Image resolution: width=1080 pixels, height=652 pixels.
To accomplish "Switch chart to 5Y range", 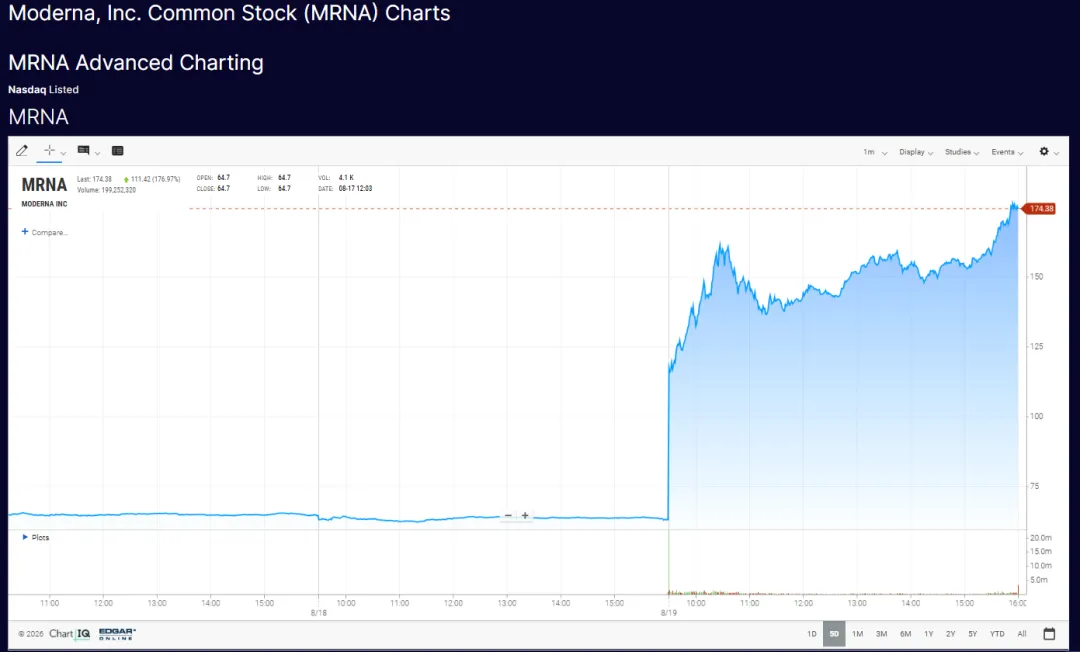I will pos(973,634).
